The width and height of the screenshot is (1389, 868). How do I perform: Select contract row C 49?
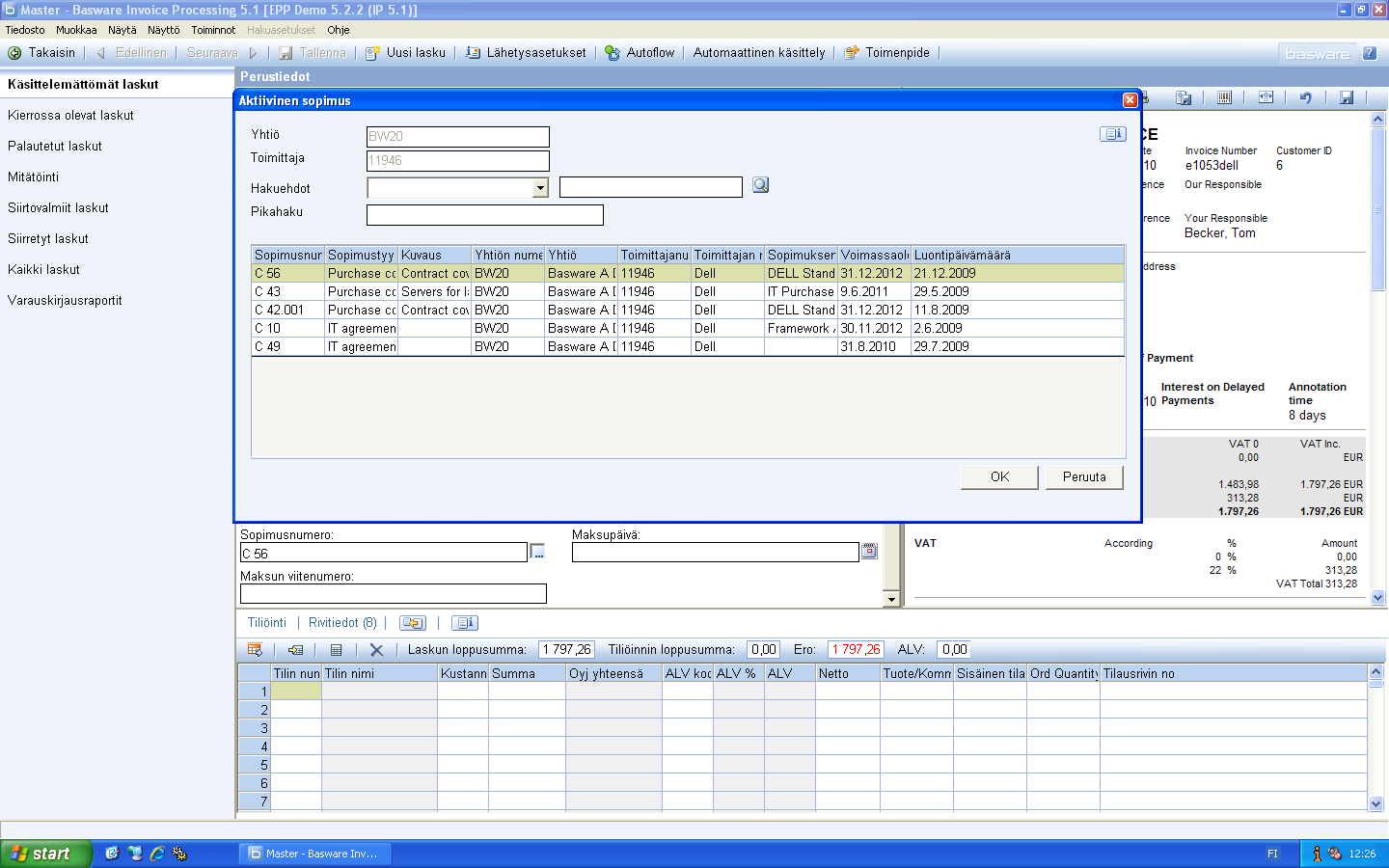click(x=688, y=346)
